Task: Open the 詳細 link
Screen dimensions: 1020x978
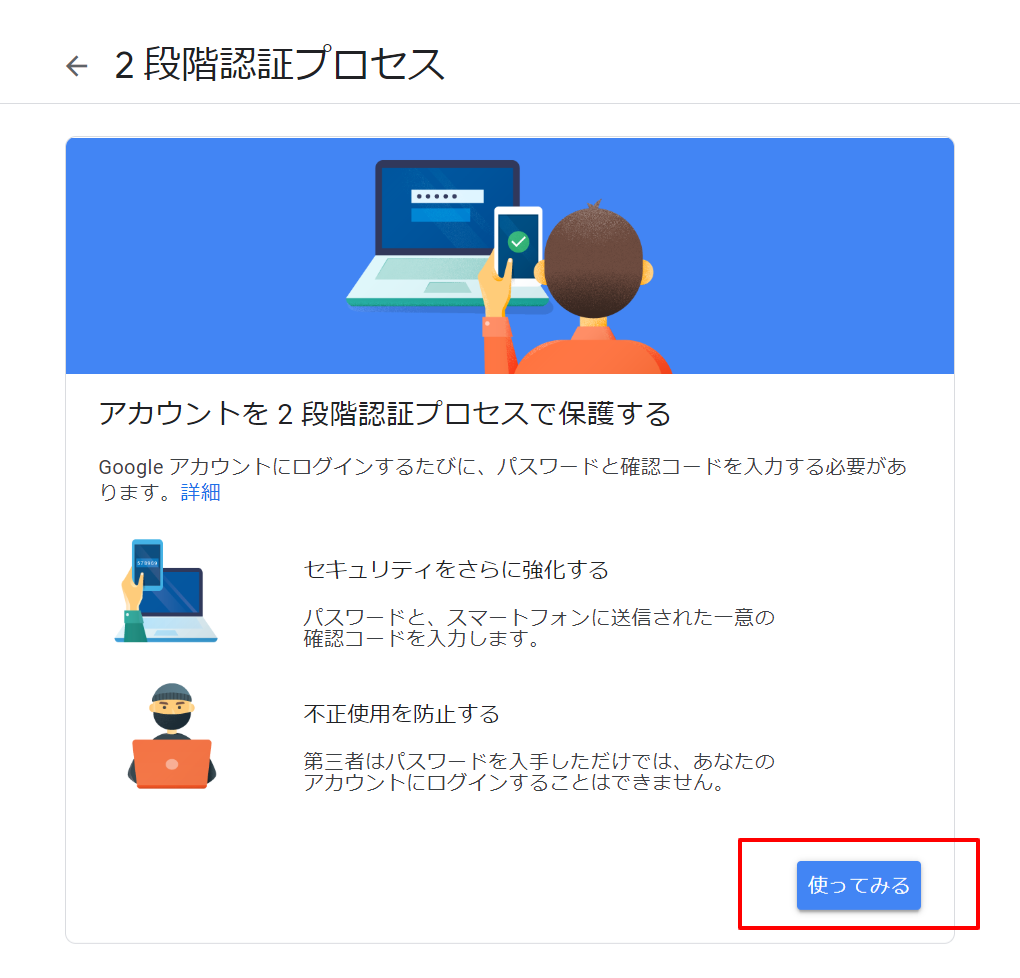Action: coord(200,493)
